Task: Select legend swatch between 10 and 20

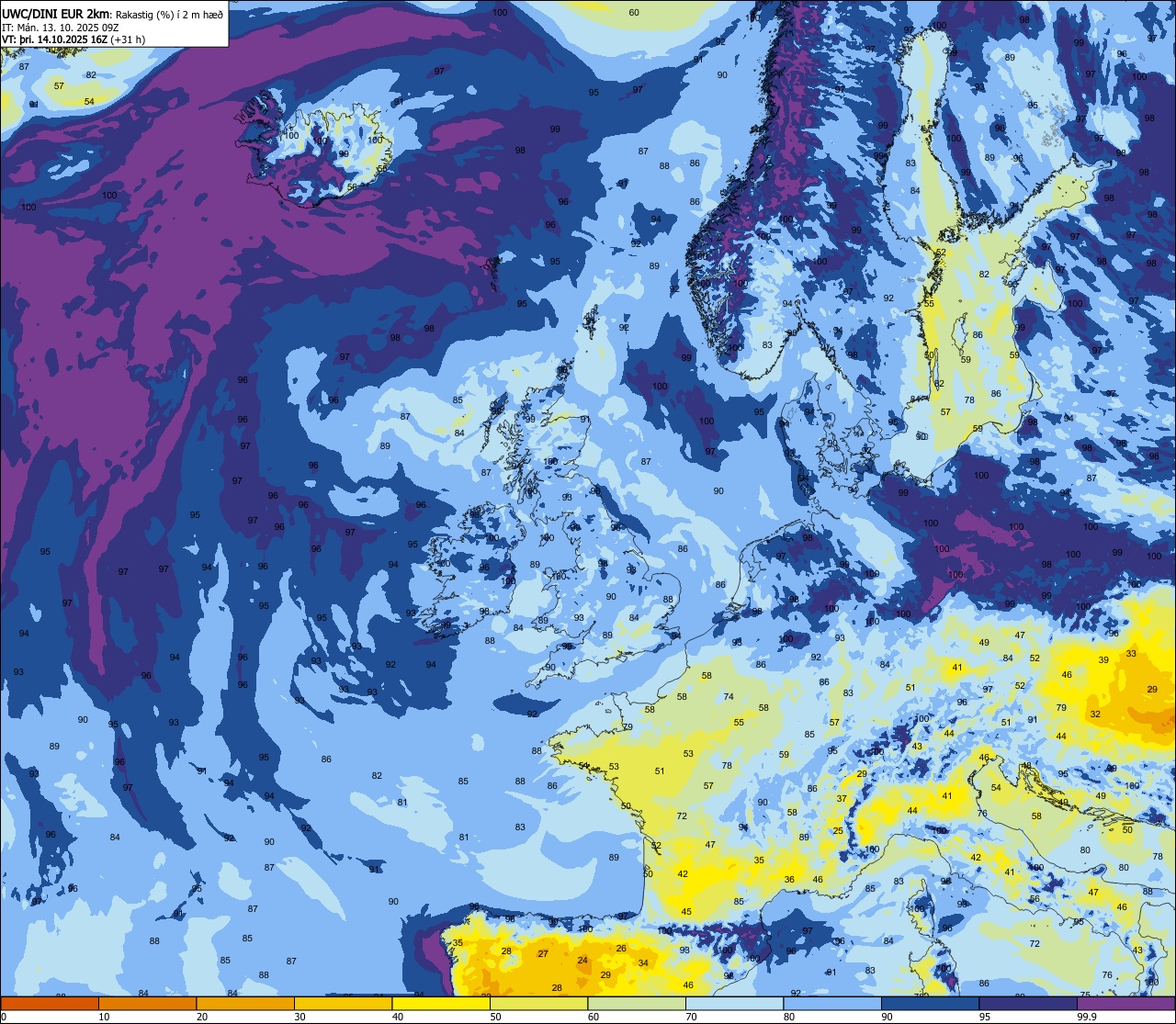Action: click(x=147, y=1003)
